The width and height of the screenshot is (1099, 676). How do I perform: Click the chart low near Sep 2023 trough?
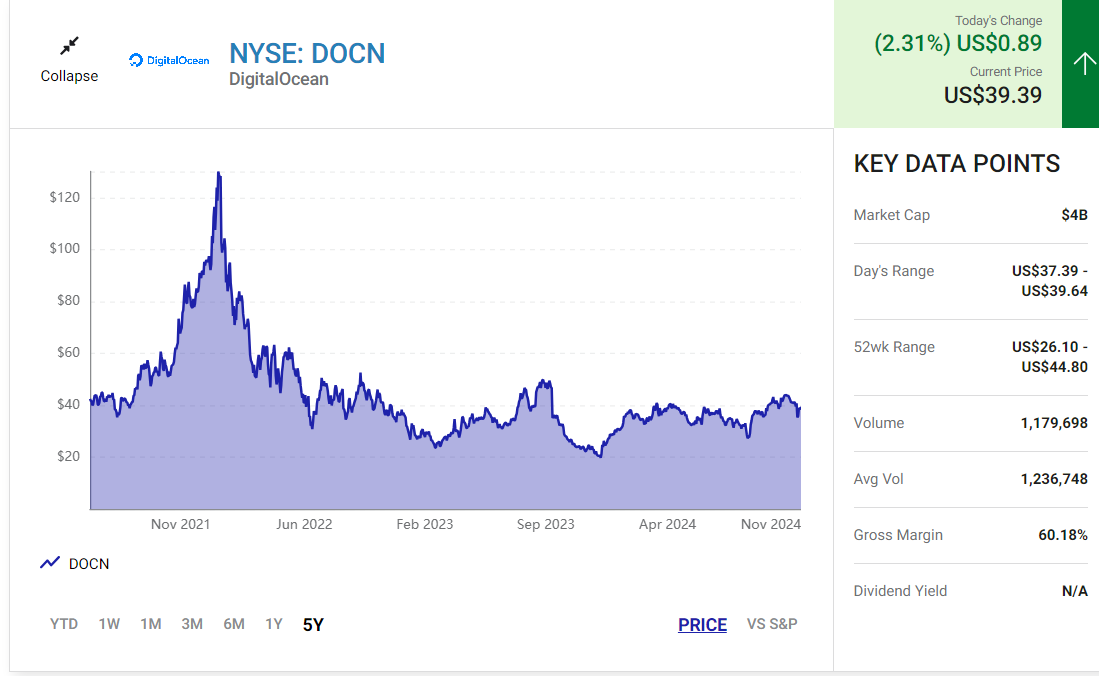(600, 456)
